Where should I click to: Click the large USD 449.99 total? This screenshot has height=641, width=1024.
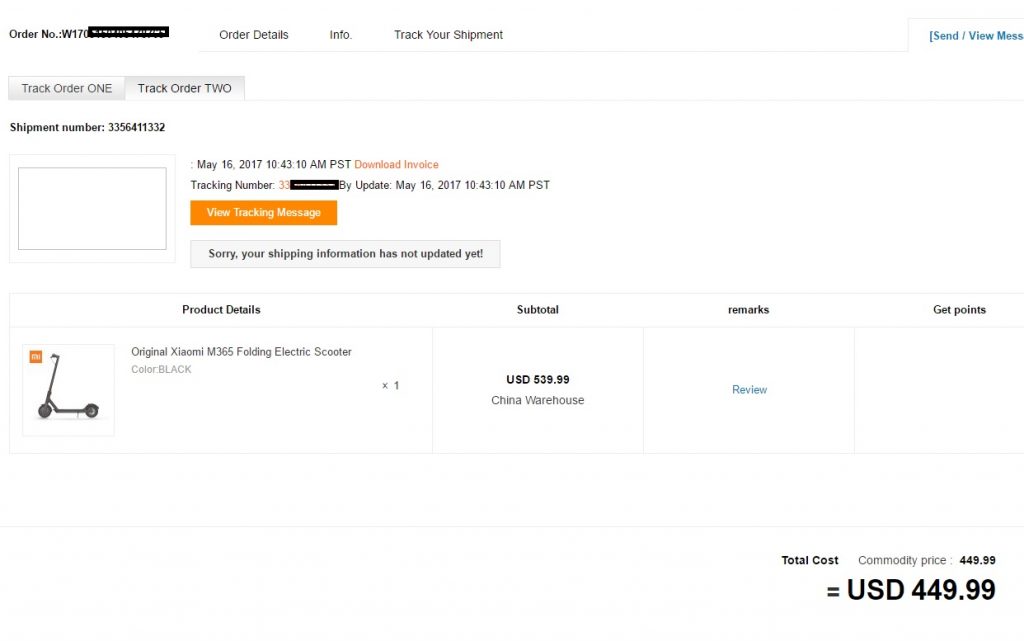coord(921,590)
